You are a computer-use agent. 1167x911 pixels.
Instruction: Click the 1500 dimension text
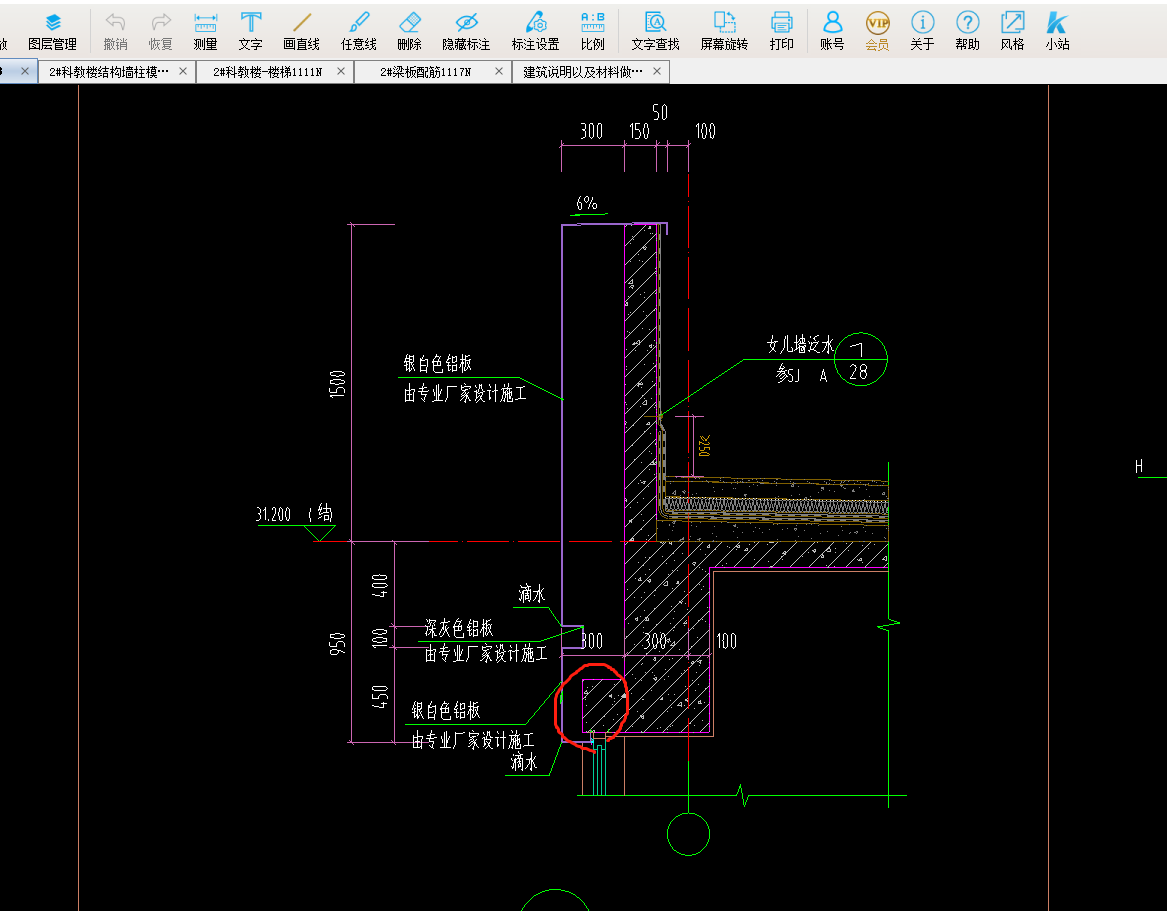click(337, 384)
